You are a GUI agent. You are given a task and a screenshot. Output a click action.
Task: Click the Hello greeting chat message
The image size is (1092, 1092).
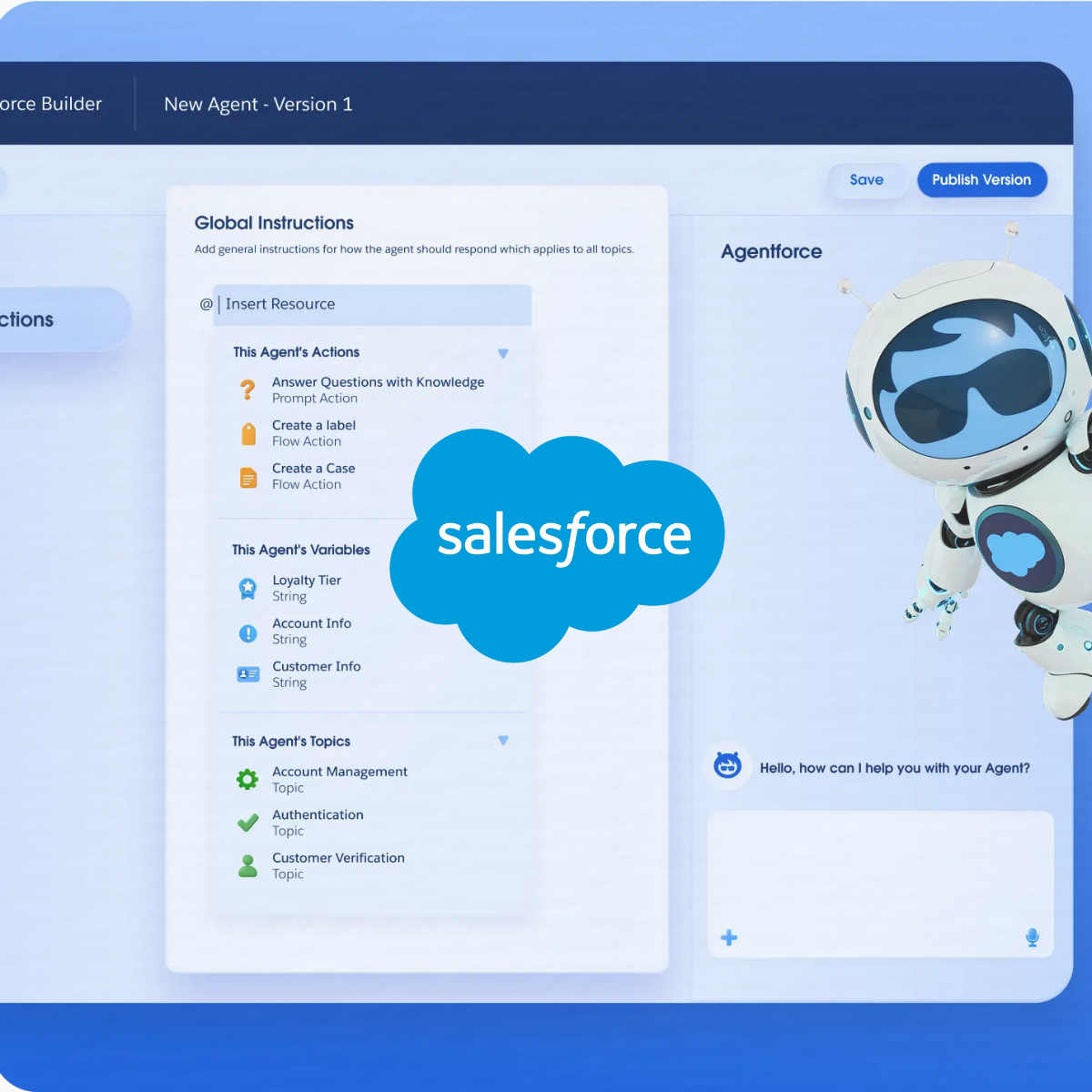[x=895, y=768]
